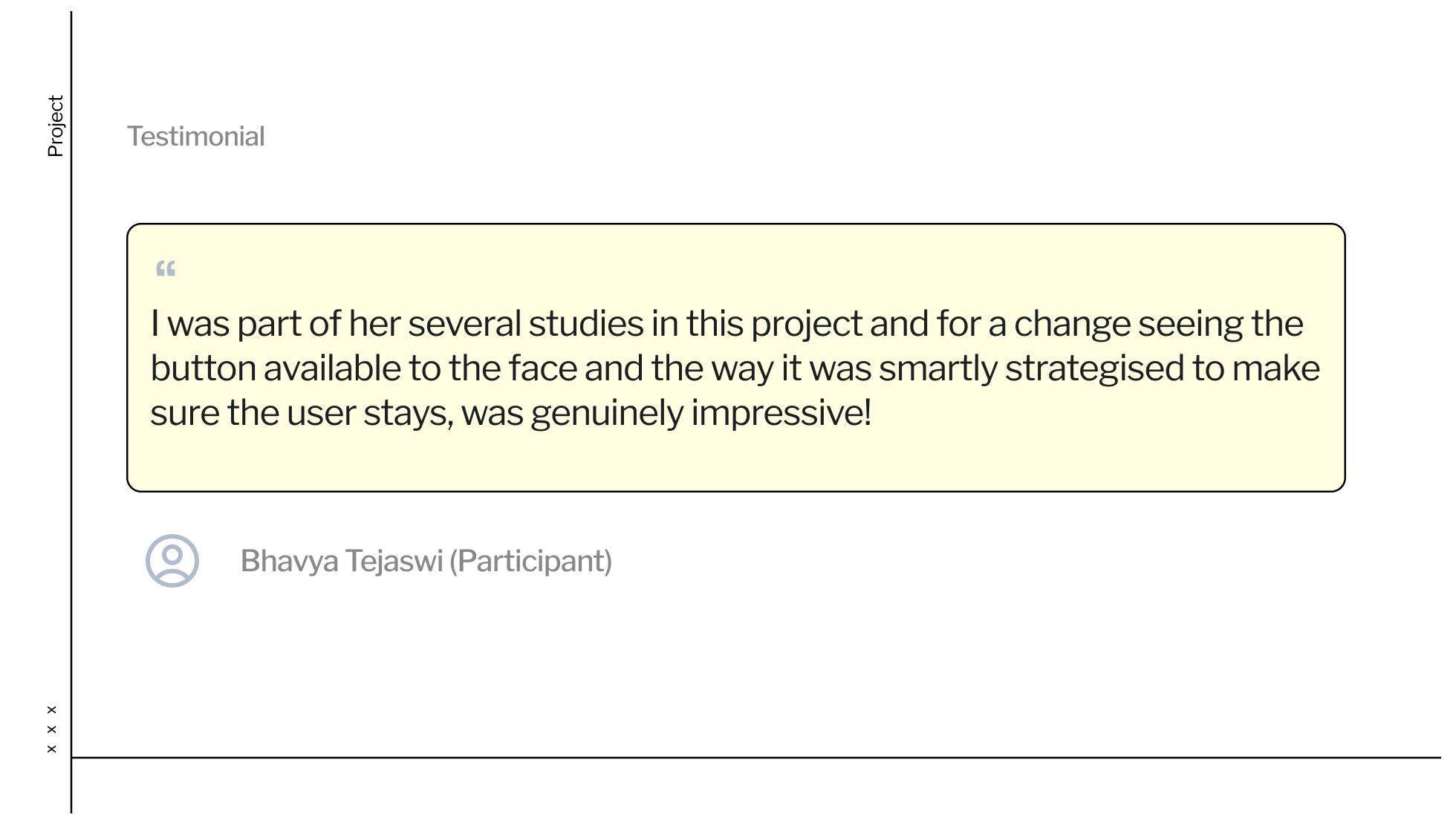The height and width of the screenshot is (832, 1456).
Task: Click the opening quotation mark icon
Action: pos(166,269)
